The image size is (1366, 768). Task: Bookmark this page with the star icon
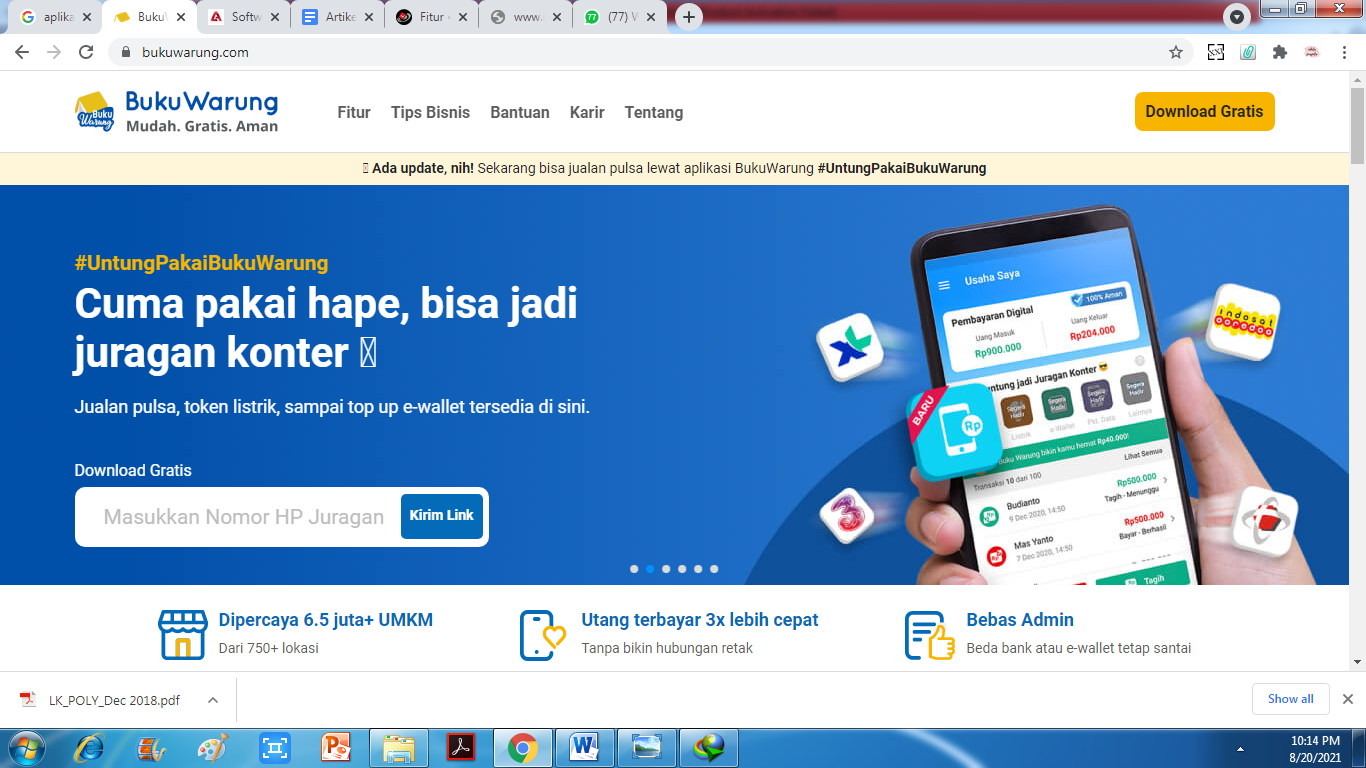click(x=1176, y=52)
